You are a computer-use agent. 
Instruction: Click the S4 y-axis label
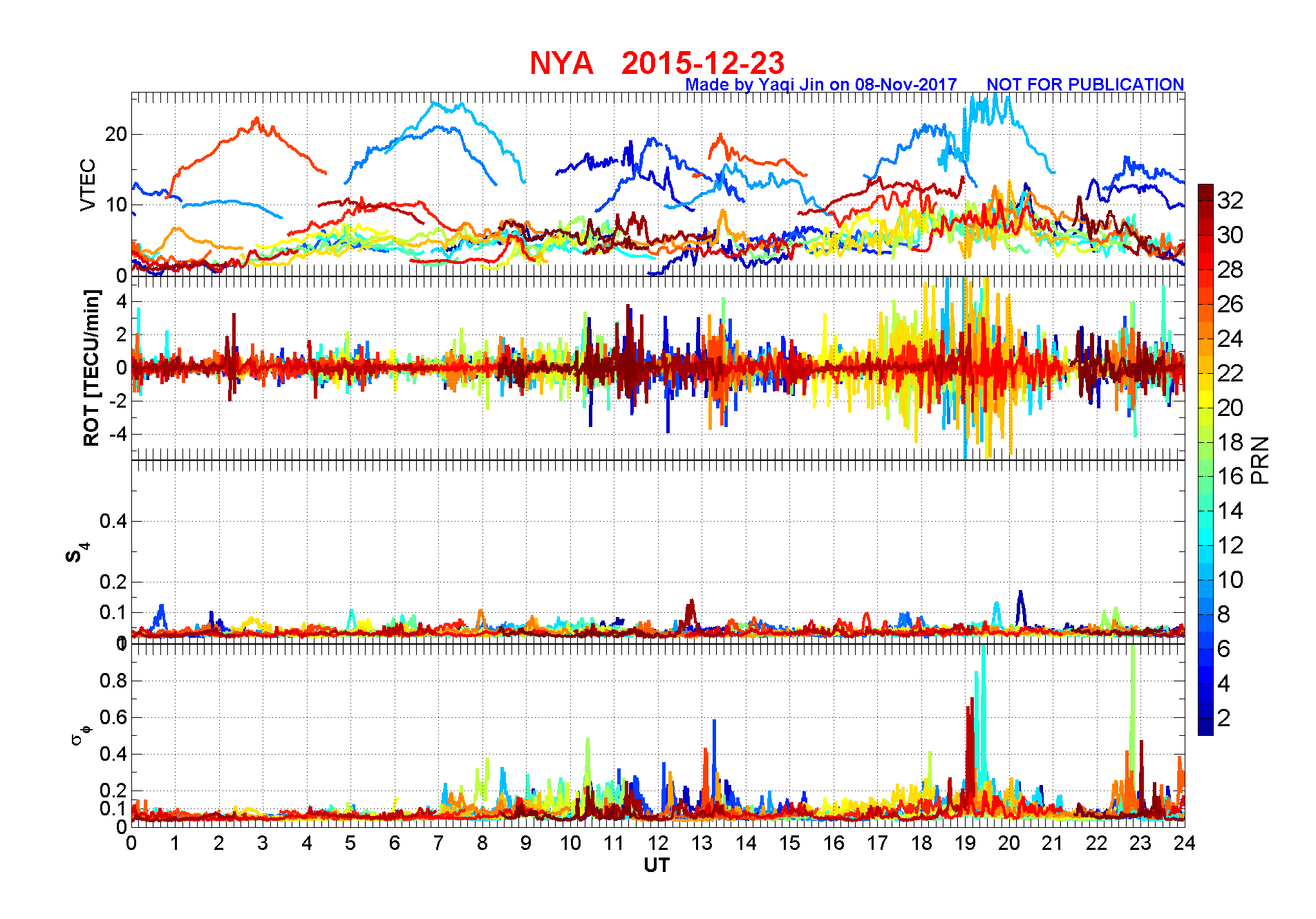tap(77, 553)
